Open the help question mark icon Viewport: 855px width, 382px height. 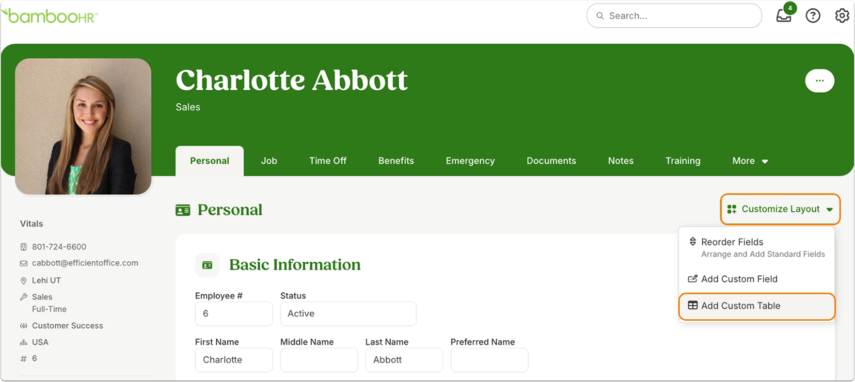pyautogui.click(x=813, y=16)
